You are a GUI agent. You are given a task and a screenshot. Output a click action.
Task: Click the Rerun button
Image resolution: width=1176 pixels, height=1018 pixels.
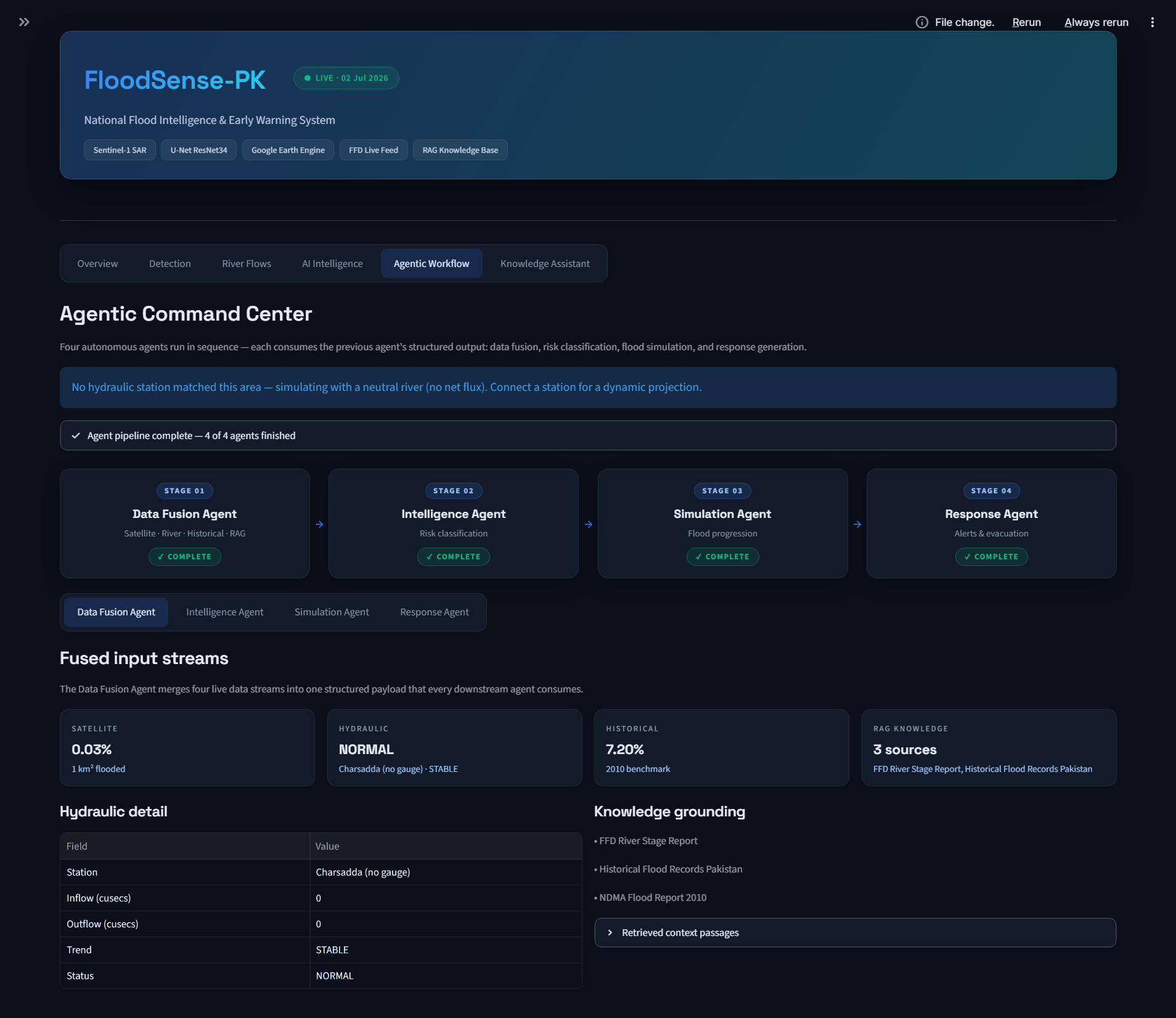[x=1026, y=22]
